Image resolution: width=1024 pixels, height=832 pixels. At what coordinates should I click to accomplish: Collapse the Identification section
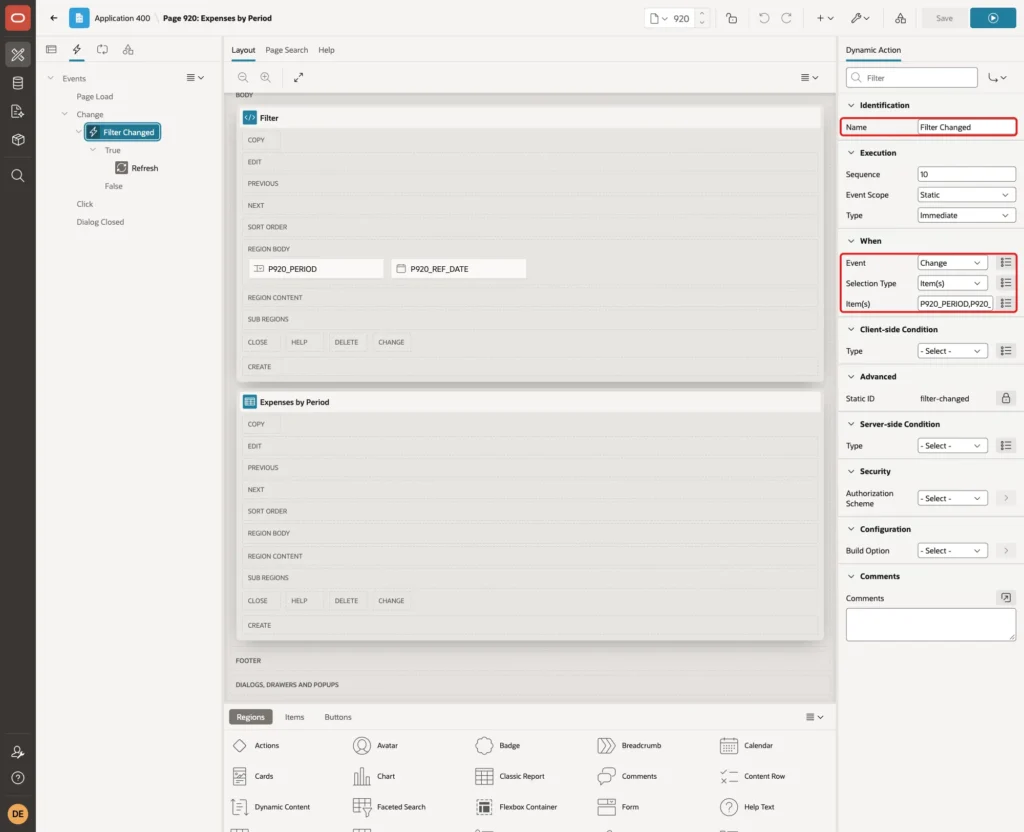pyautogui.click(x=851, y=105)
